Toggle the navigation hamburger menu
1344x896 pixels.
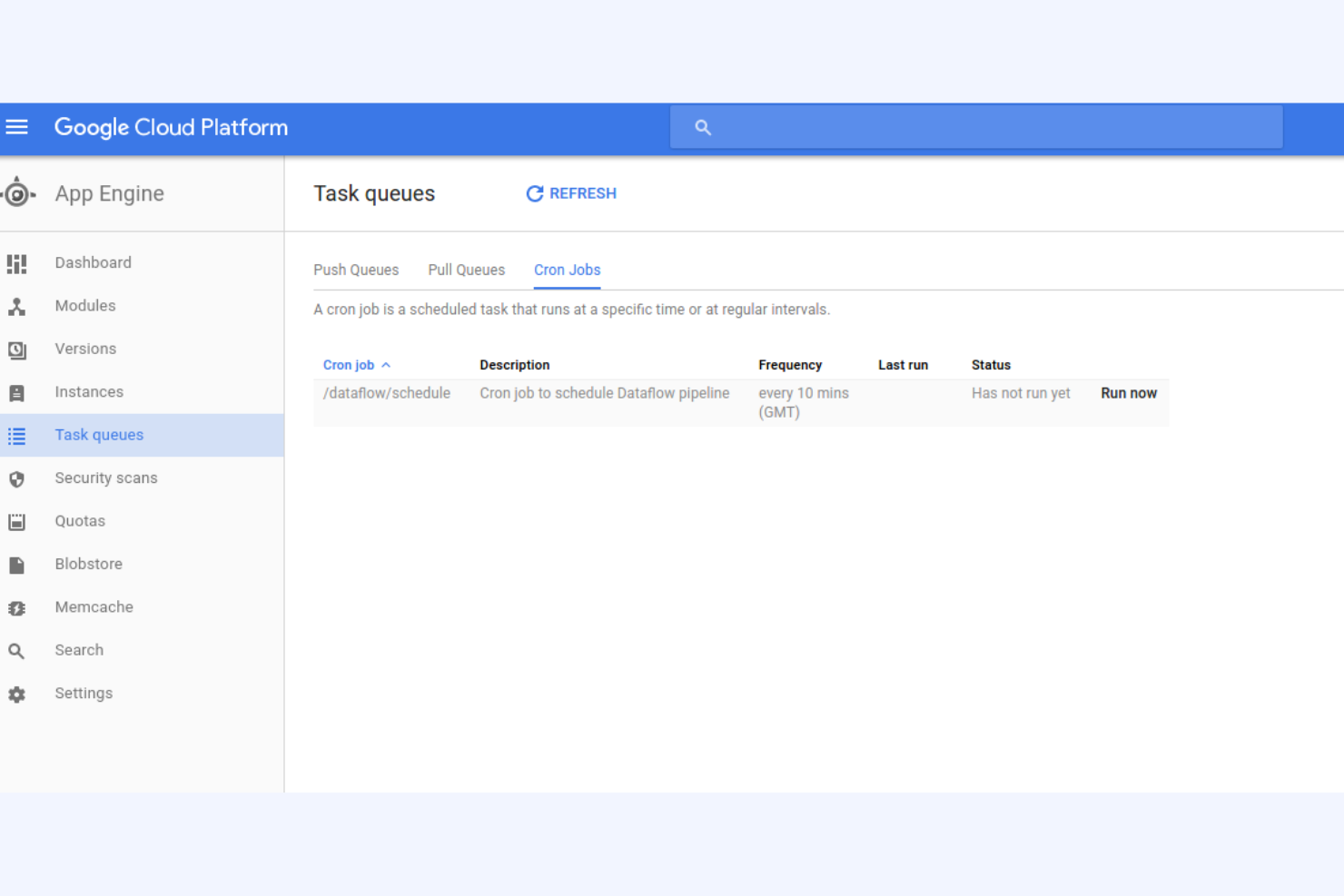pos(17,127)
